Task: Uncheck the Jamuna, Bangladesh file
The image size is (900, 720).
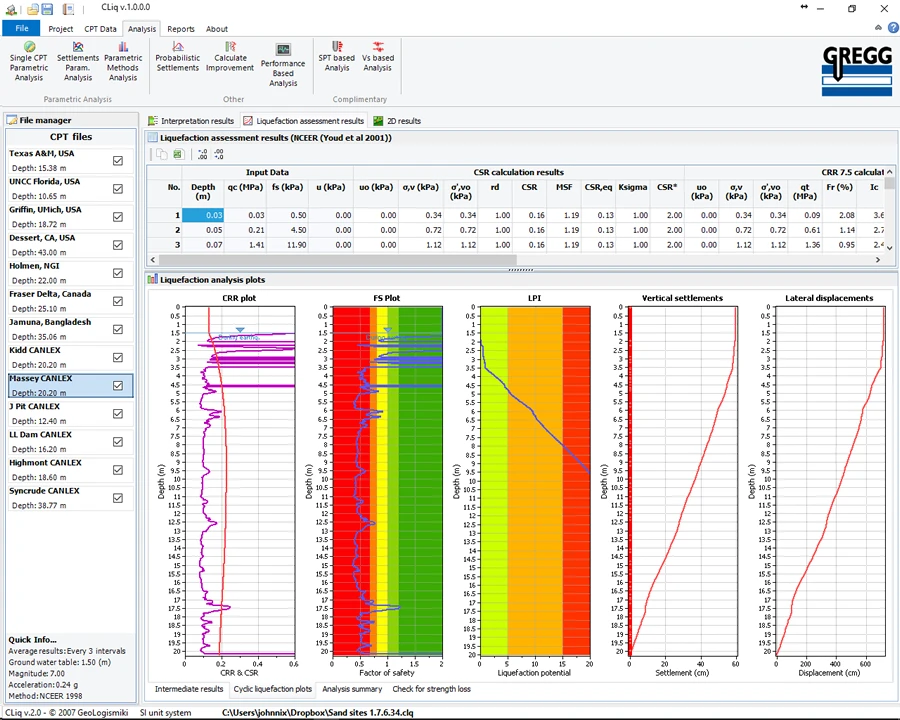Action: pyautogui.click(x=118, y=330)
